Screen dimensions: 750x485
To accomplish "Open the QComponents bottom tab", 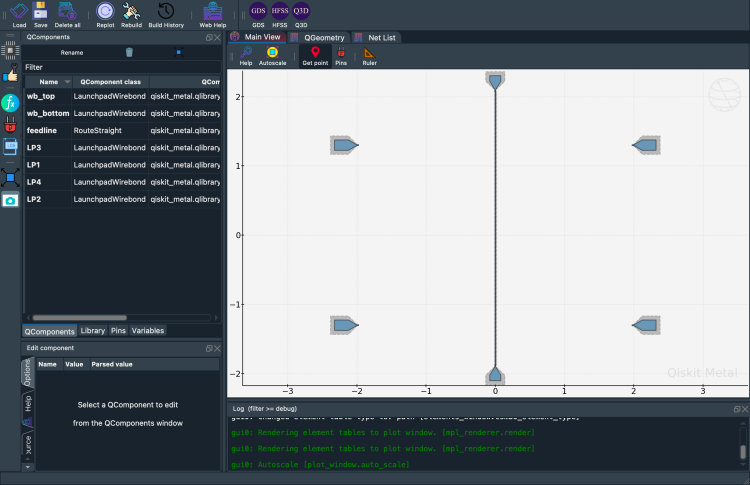I will (x=50, y=331).
